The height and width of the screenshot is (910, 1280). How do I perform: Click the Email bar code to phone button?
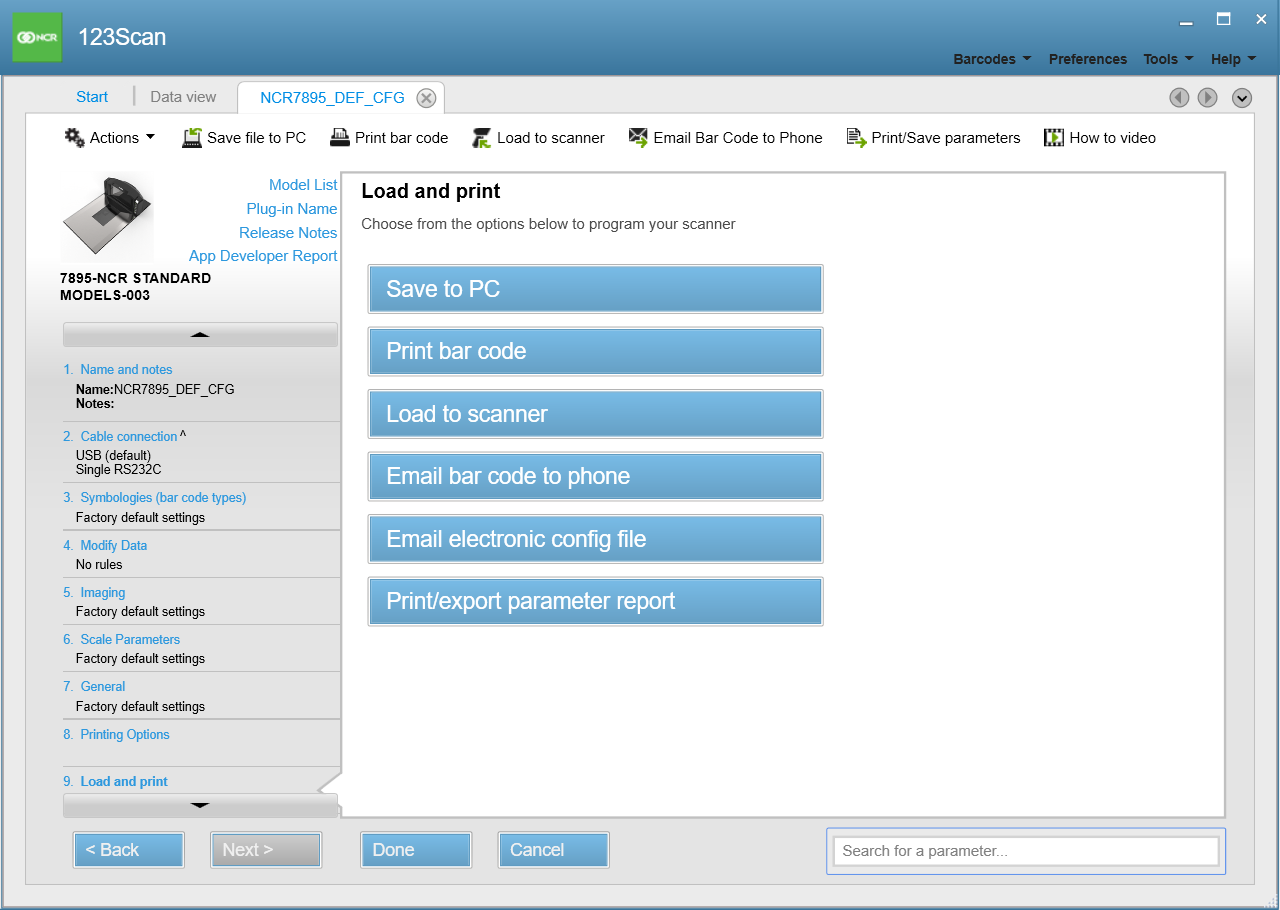[595, 476]
